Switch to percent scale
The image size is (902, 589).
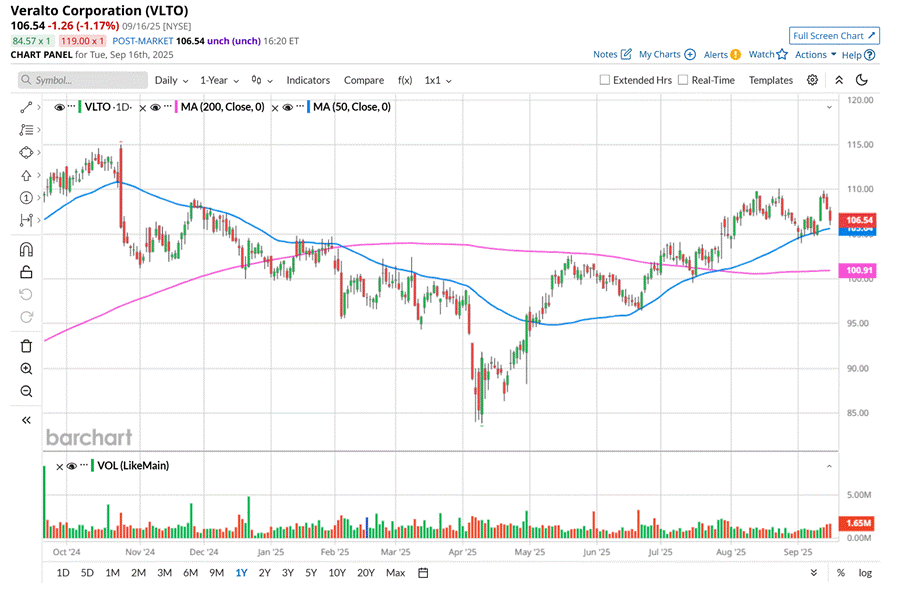pos(841,573)
